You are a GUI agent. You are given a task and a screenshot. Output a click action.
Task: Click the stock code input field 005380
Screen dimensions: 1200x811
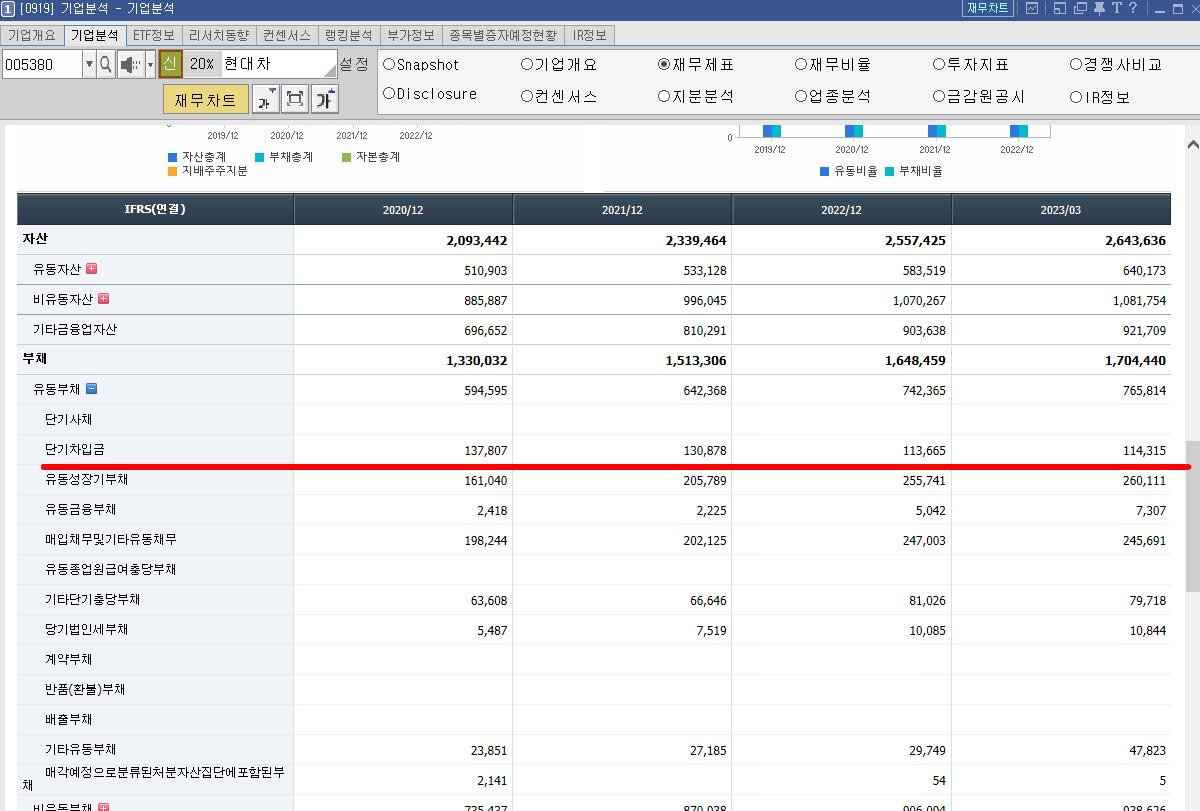[x=41, y=64]
